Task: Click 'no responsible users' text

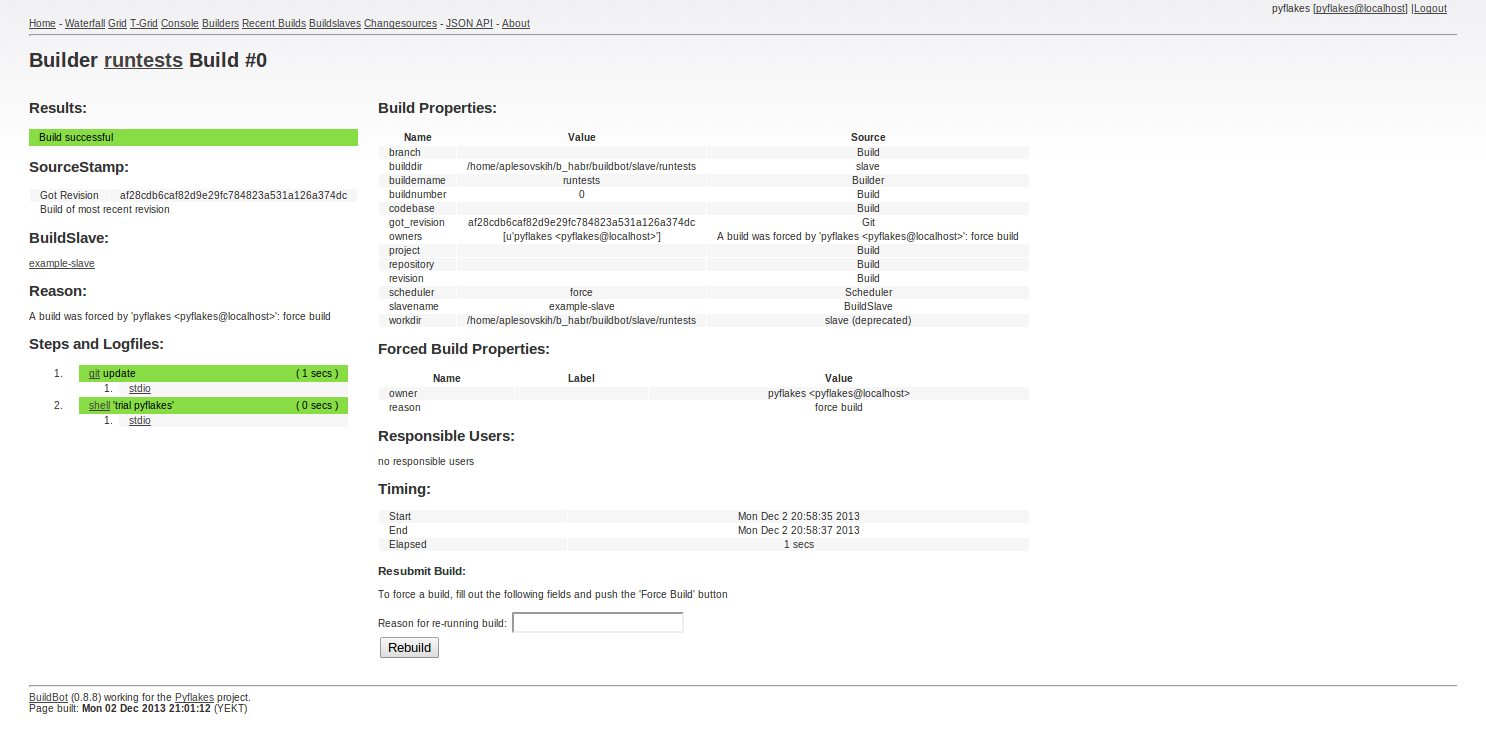Action: (x=426, y=461)
